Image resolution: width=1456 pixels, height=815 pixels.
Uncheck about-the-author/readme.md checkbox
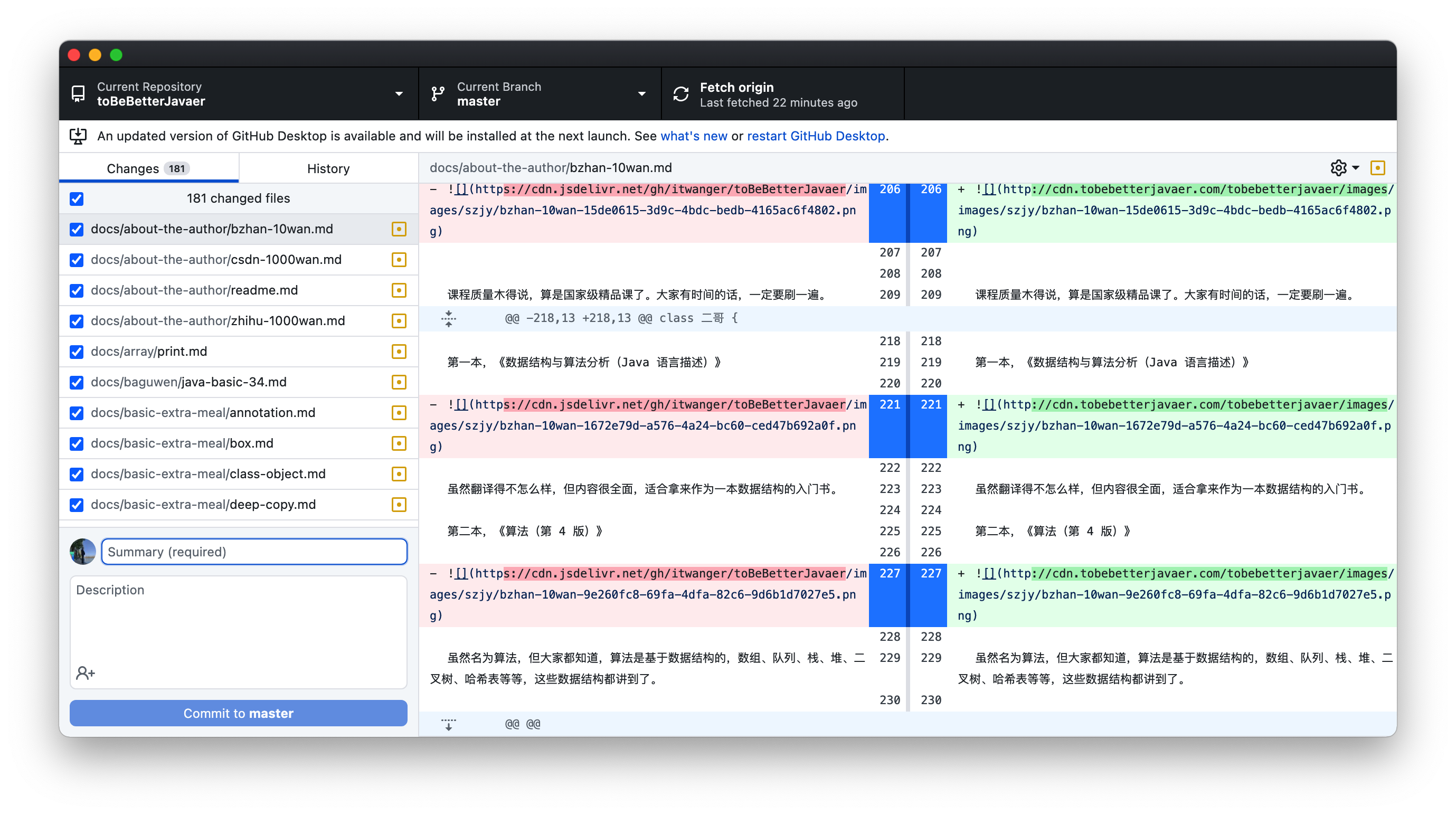tap(77, 290)
